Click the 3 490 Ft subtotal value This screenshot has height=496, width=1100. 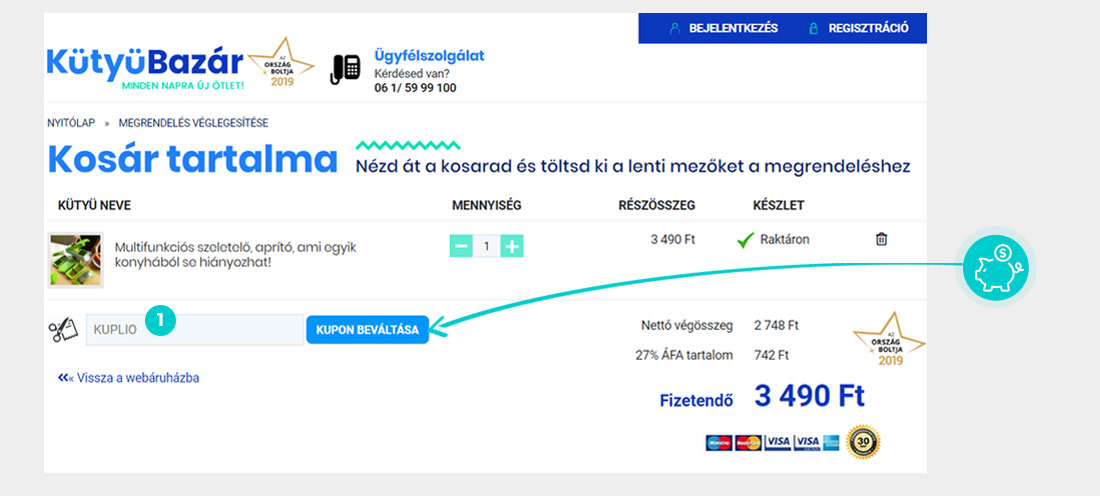pos(673,239)
